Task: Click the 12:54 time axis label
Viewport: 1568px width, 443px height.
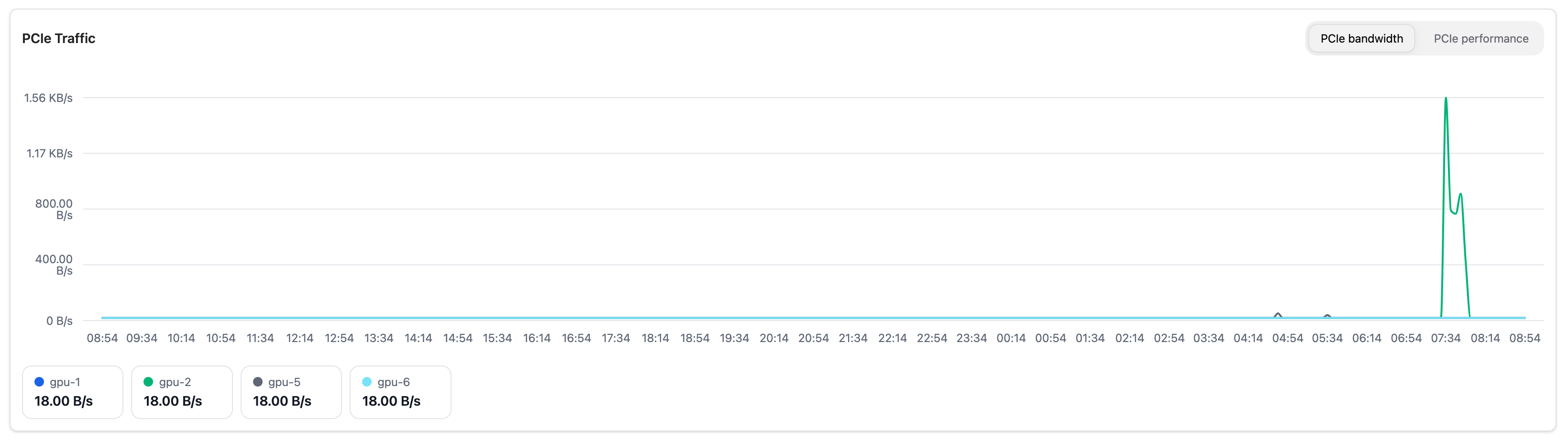Action: pyautogui.click(x=339, y=338)
